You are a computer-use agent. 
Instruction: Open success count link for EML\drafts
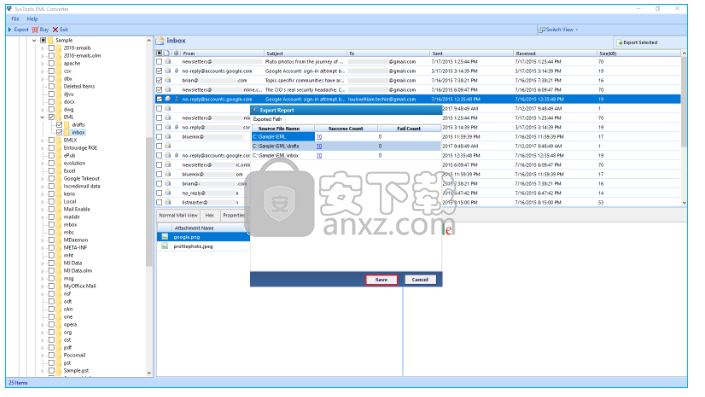pos(319,147)
